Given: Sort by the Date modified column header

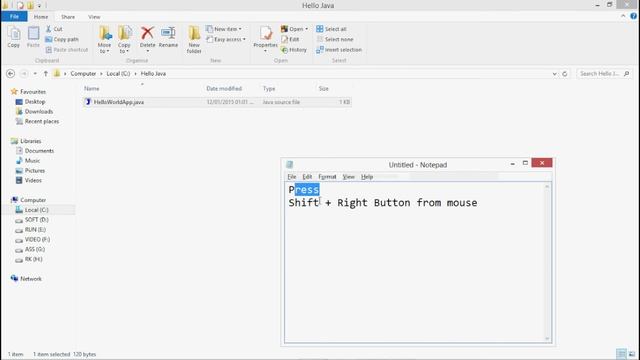Looking at the screenshot, I should pos(224,89).
